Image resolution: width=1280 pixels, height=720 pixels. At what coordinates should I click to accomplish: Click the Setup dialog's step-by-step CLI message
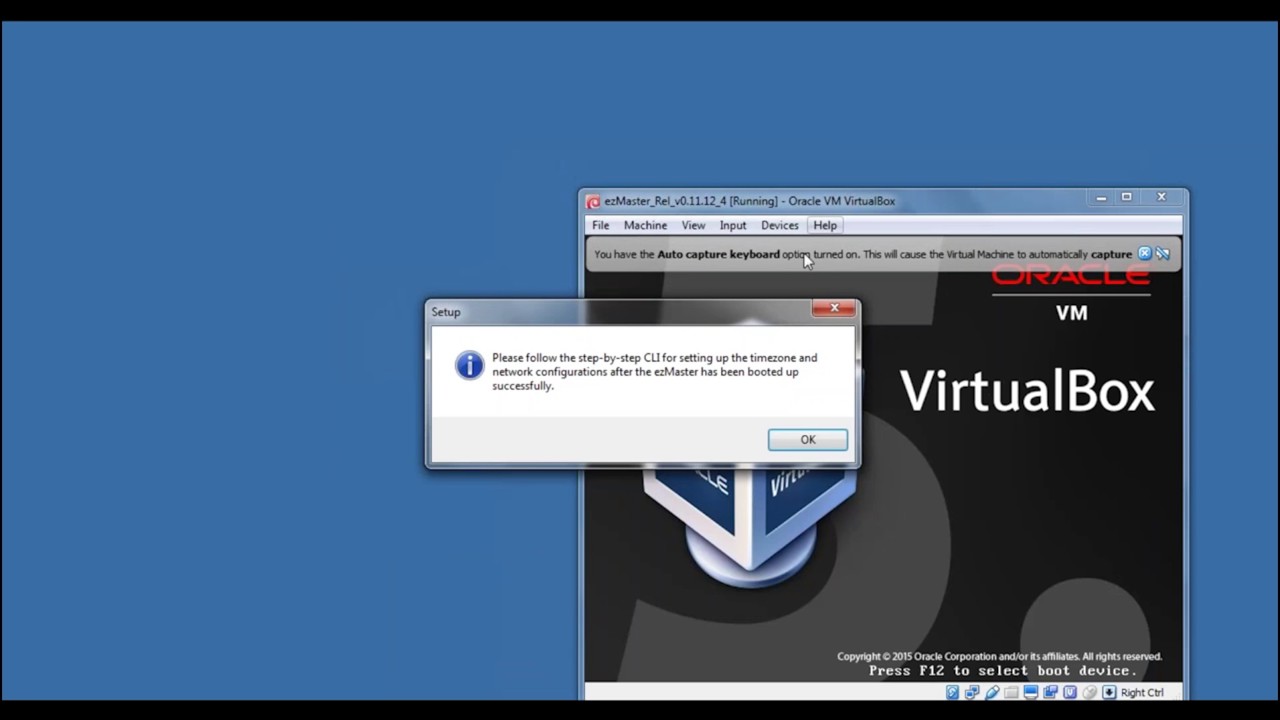pos(654,372)
